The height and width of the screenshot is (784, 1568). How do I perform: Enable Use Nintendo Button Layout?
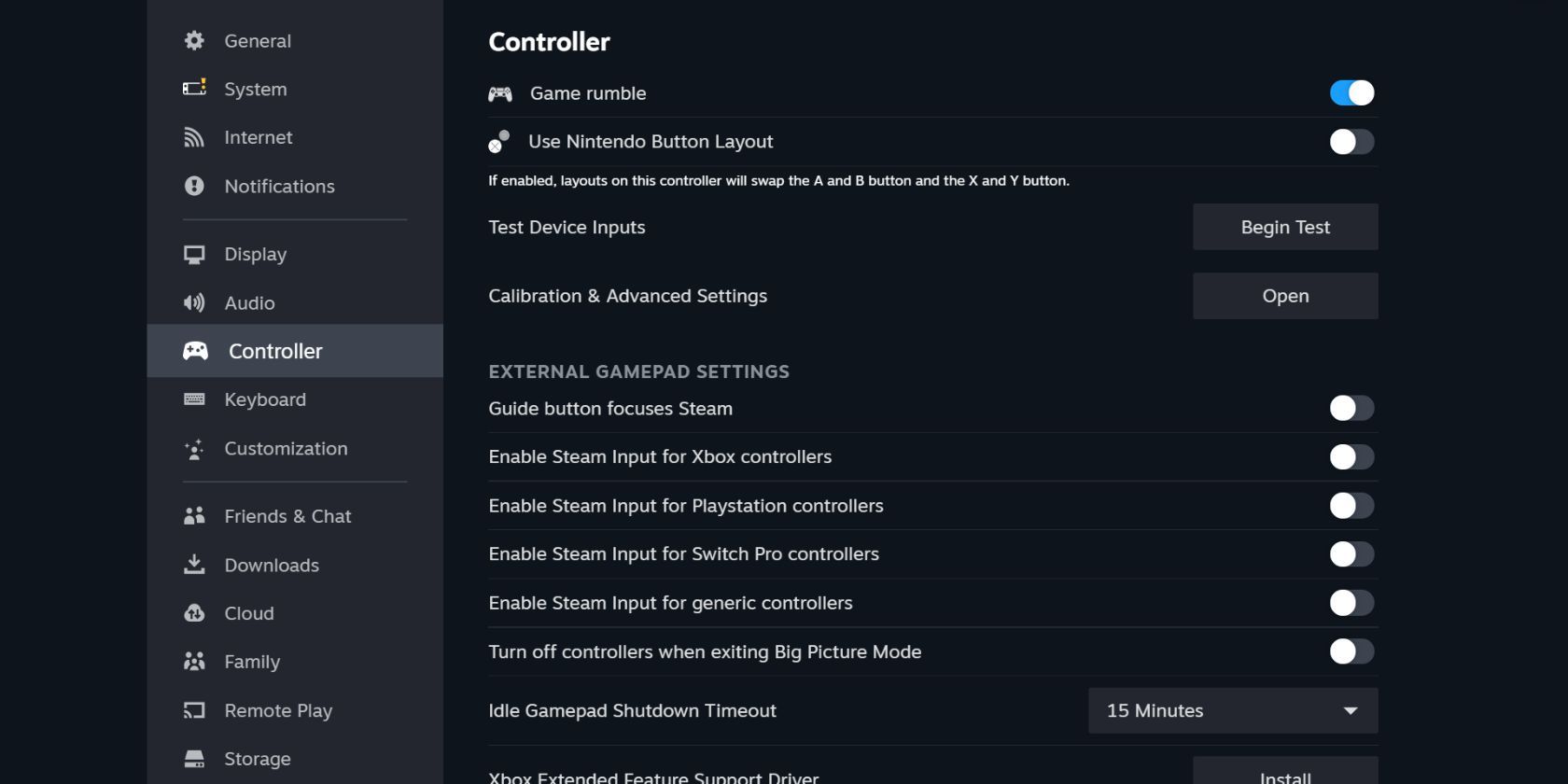pyautogui.click(x=1351, y=141)
